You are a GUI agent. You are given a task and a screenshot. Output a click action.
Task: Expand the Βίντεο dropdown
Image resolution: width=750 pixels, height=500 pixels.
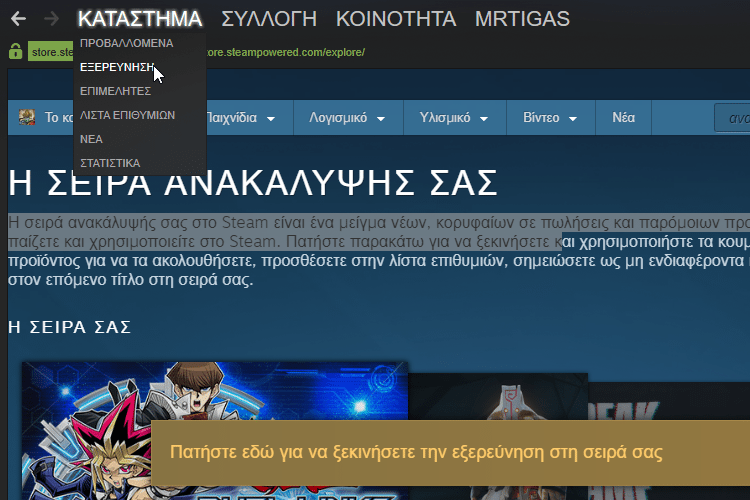point(550,118)
